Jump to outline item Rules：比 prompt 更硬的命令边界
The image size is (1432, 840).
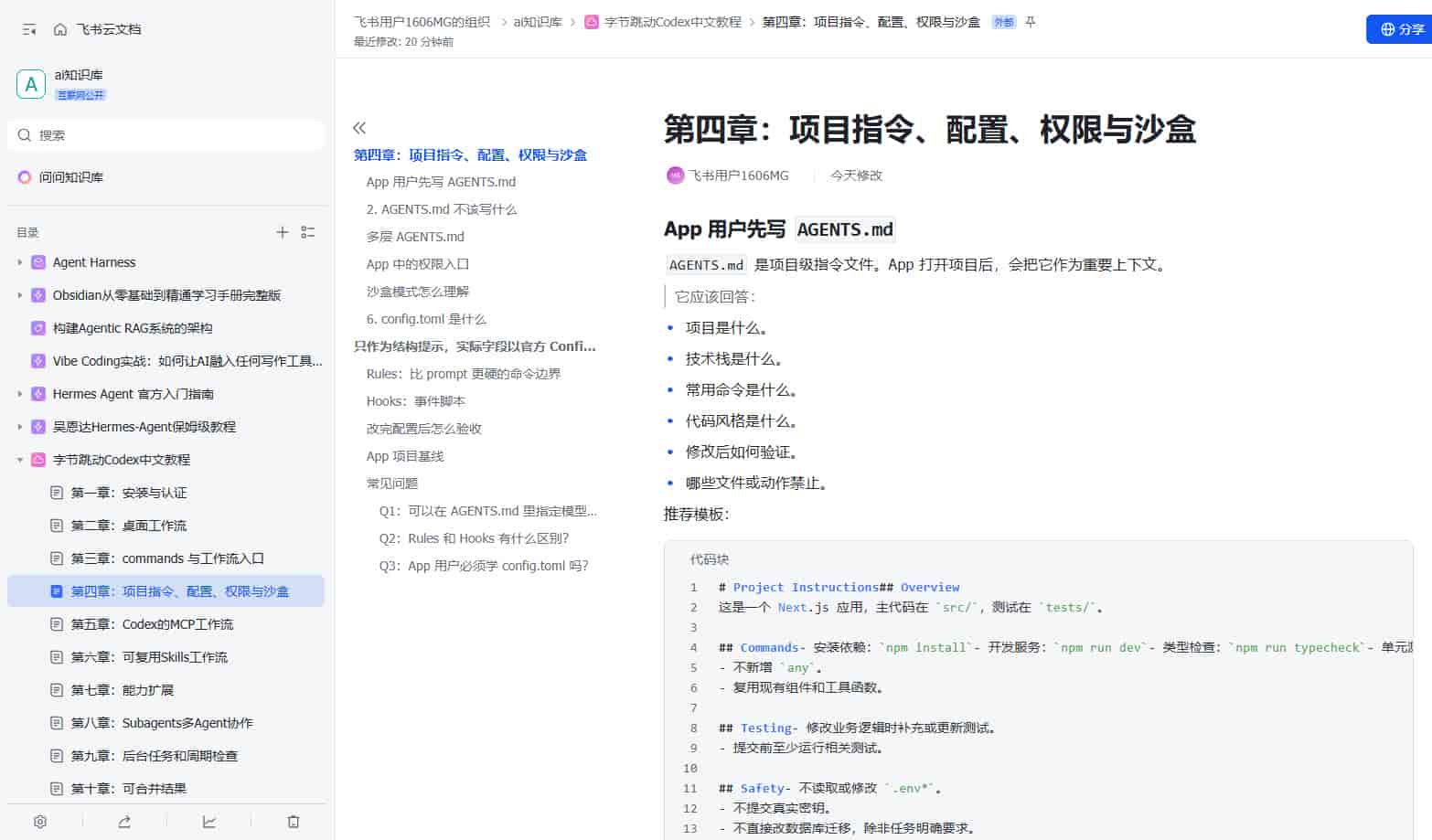(x=464, y=374)
